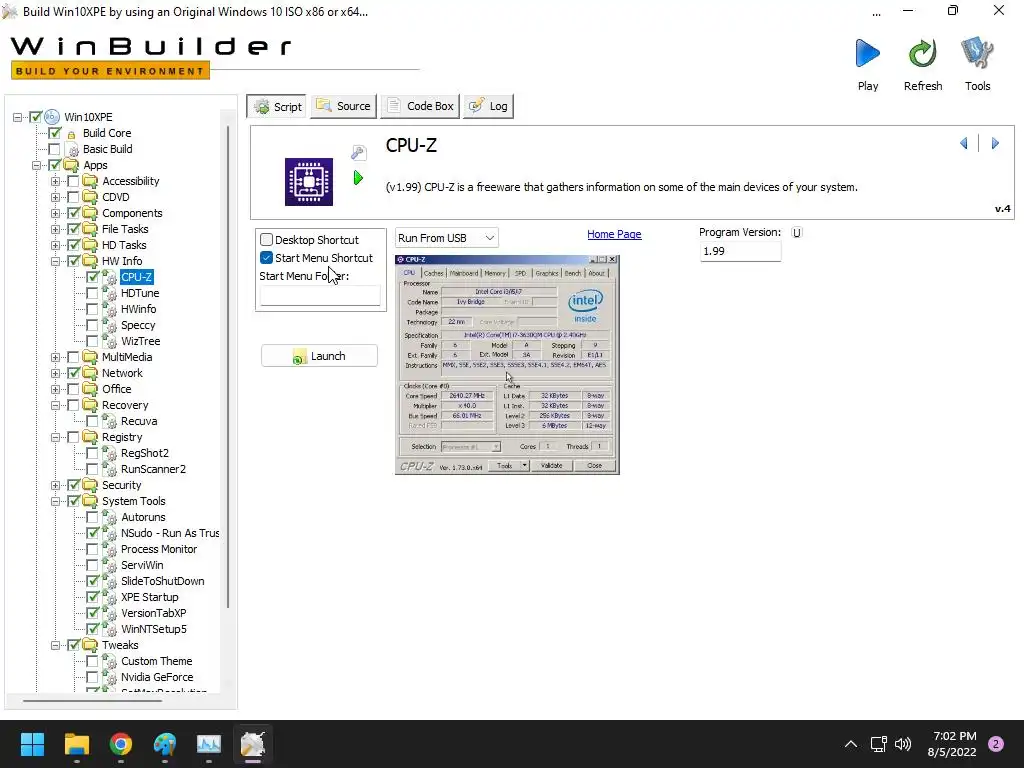The width and height of the screenshot is (1024, 768).
Task: Check the Basic Build checkbox
Action: click(54, 149)
